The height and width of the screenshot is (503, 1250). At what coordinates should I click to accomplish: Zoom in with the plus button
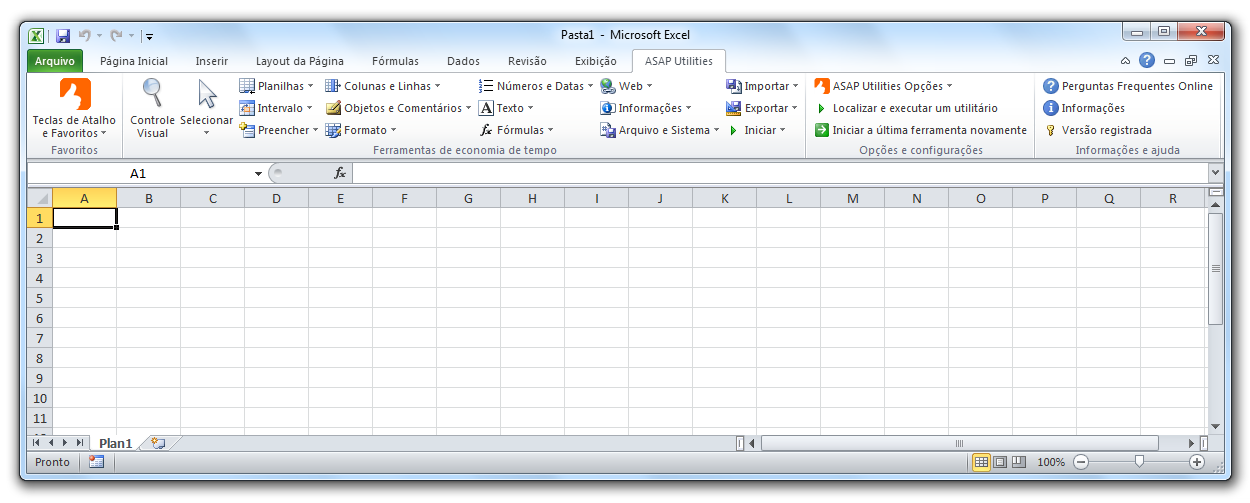(x=1197, y=462)
